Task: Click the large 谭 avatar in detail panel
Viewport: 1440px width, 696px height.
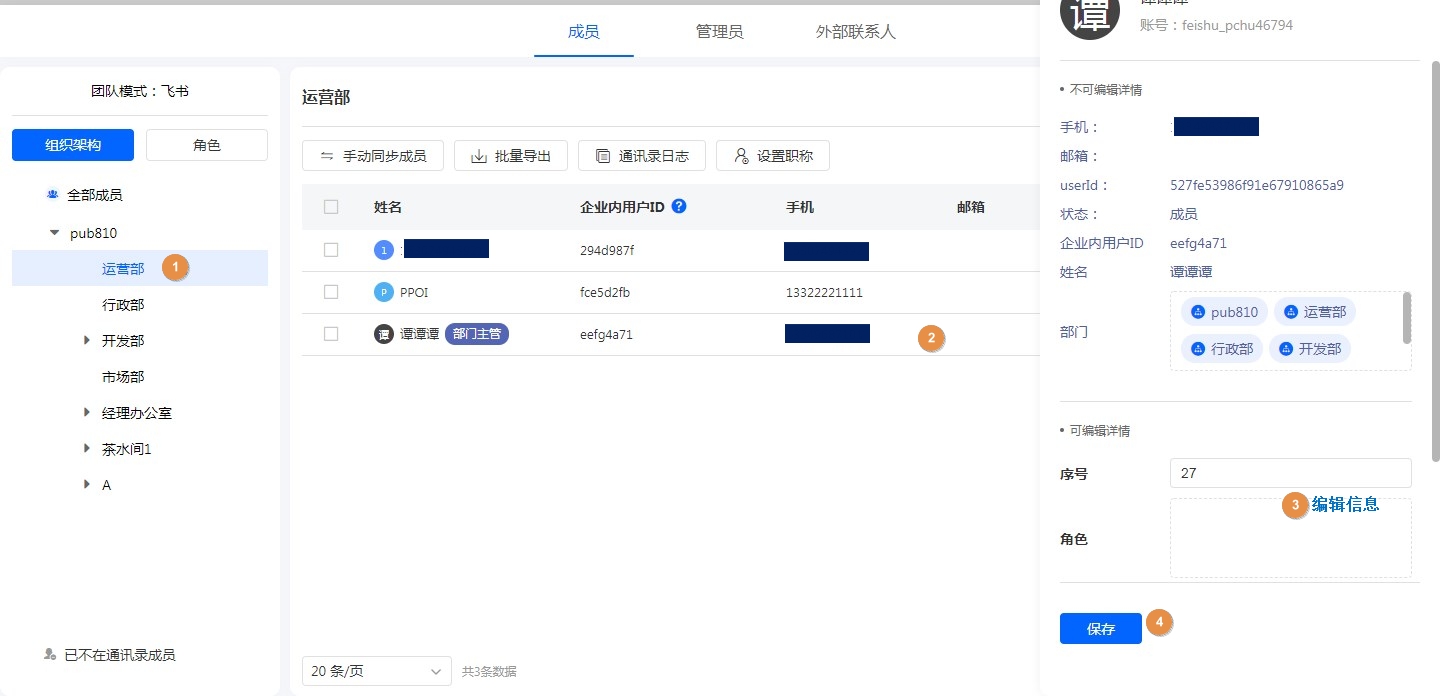Action: point(1089,15)
